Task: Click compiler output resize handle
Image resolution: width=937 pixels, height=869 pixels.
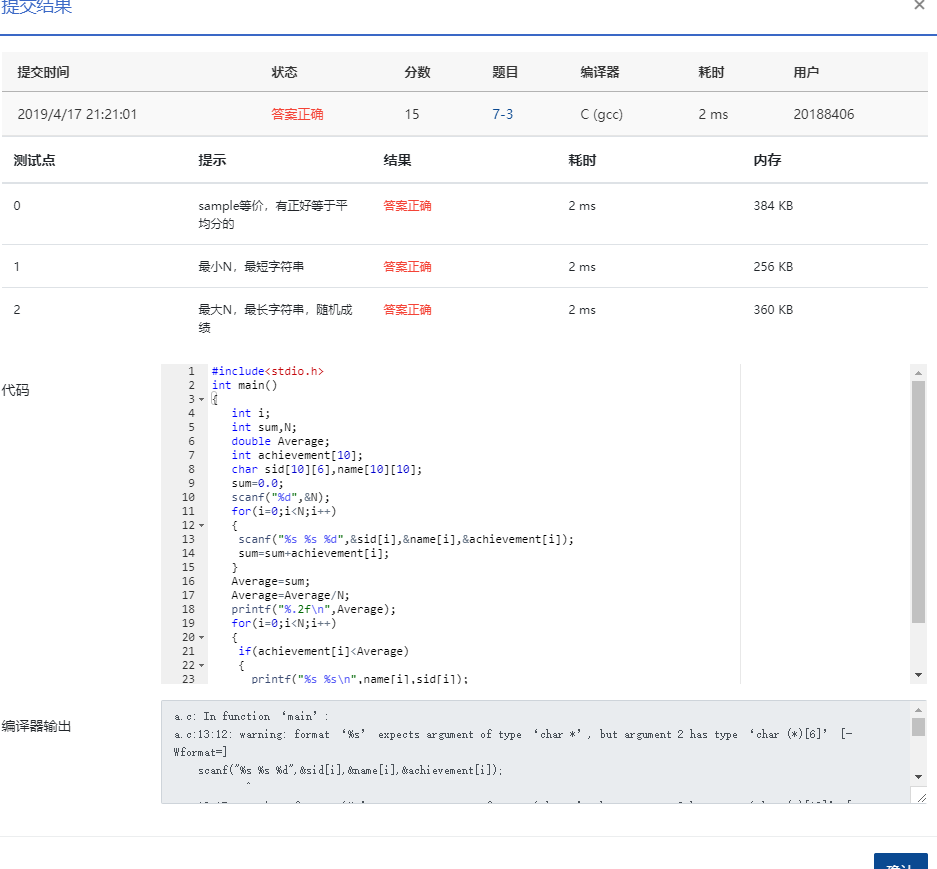Action: click(x=921, y=798)
